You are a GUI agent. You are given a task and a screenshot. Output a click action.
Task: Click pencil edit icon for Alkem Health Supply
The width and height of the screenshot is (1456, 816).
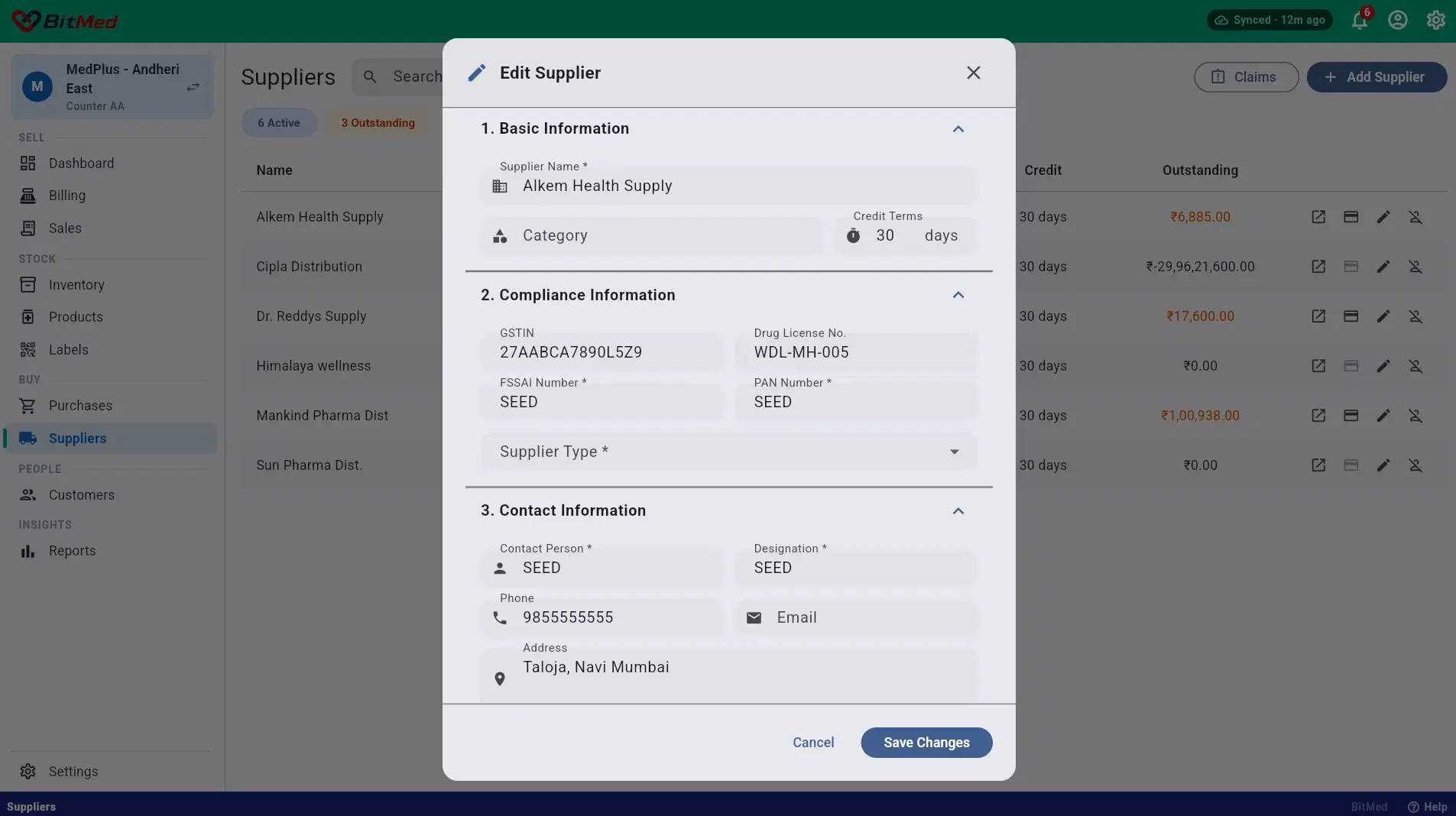1383,217
